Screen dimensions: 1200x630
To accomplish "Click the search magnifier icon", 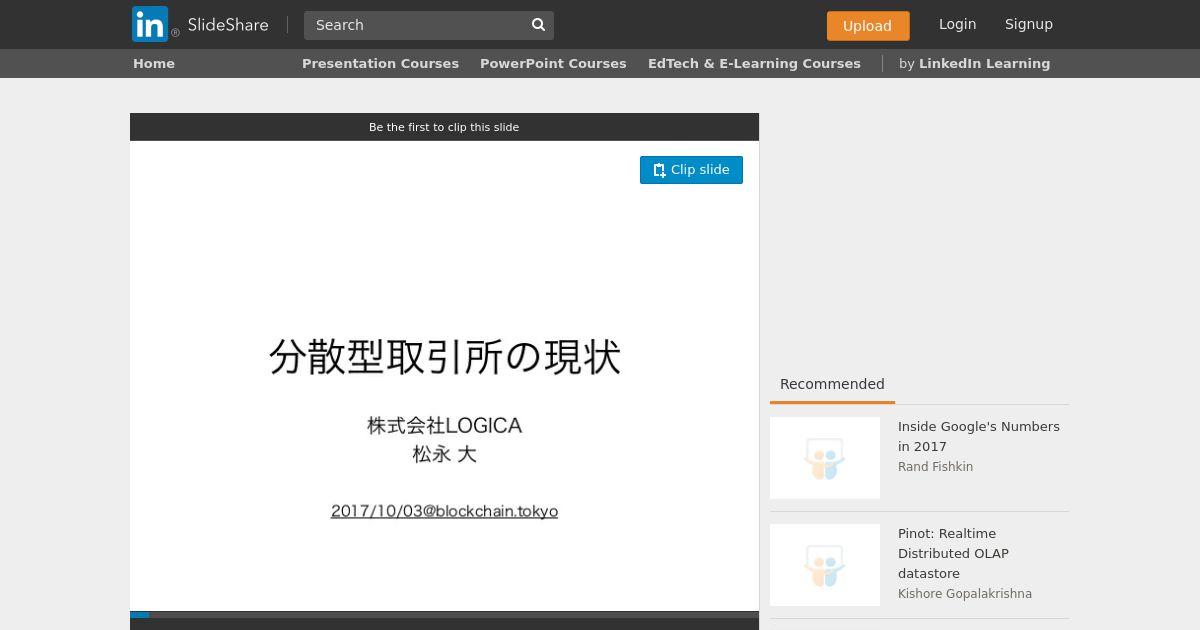I will (538, 25).
